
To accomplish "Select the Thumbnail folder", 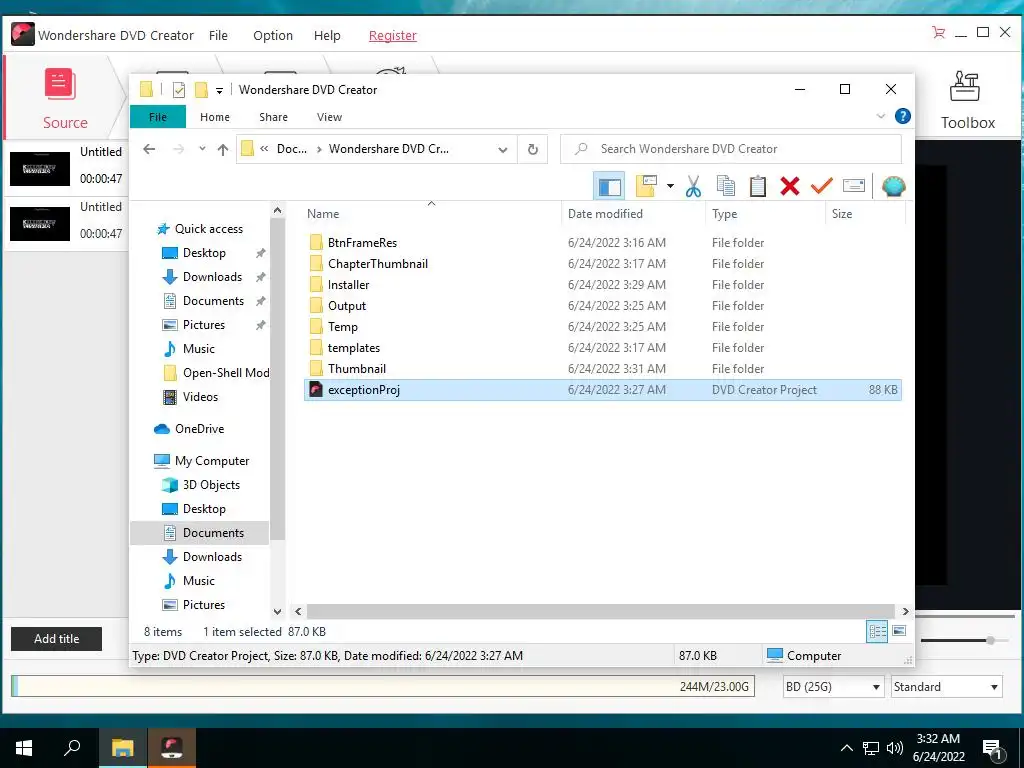I will [357, 368].
